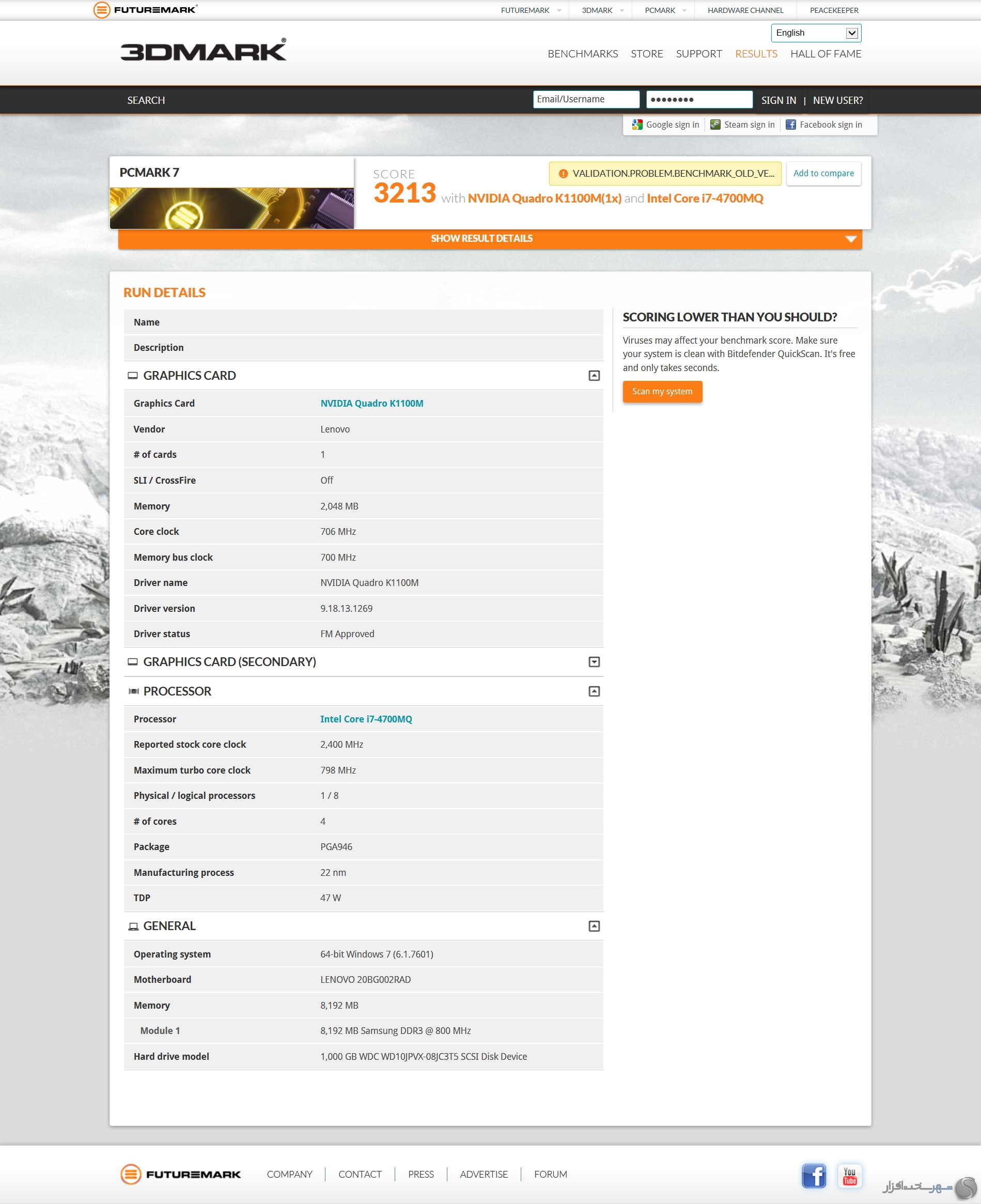This screenshot has height=1204, width=981.
Task: Click the operating system value
Action: [x=377, y=954]
